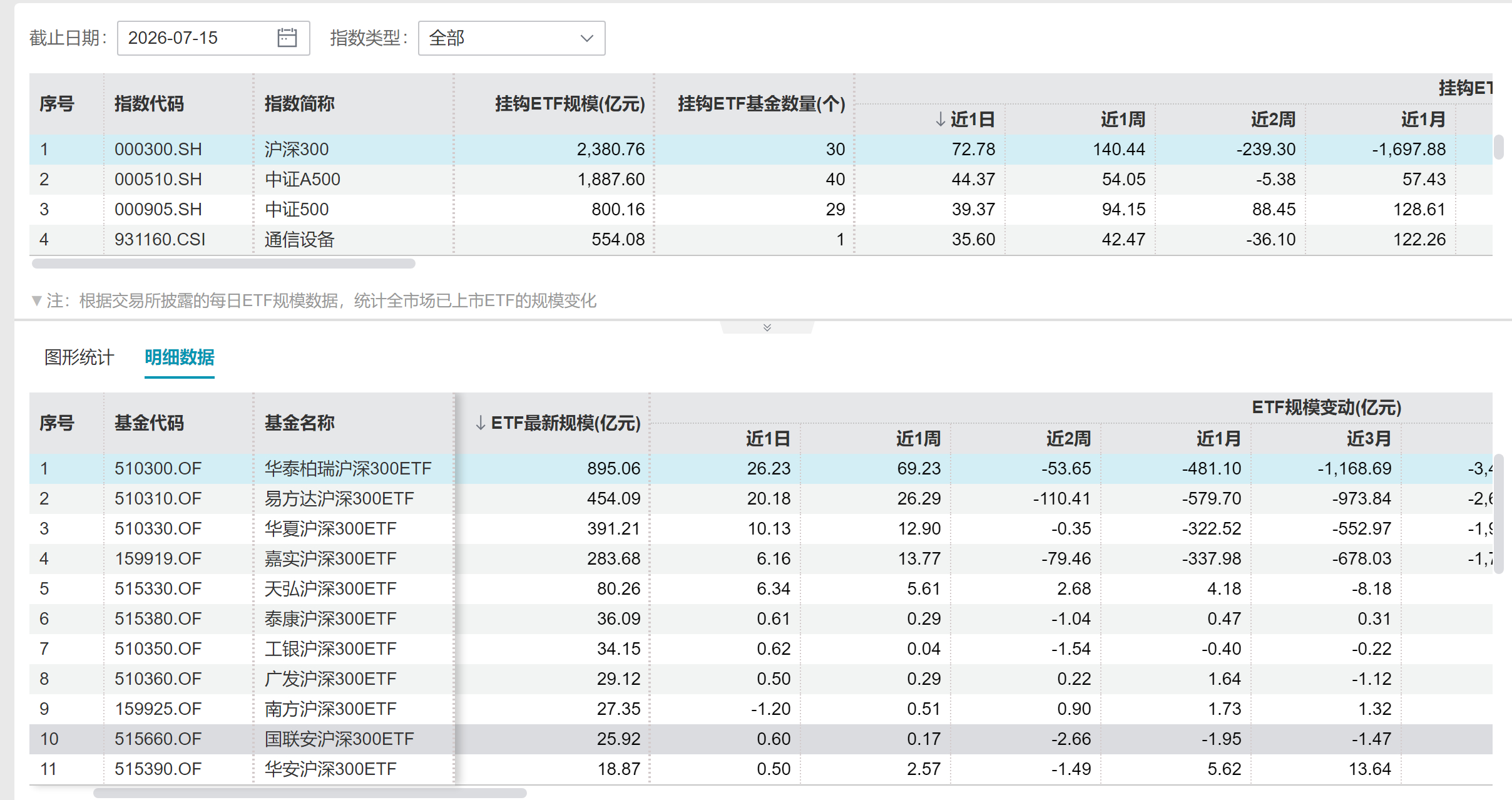
Task: Select fund 易方达沪深300ETF
Action: [x=339, y=498]
